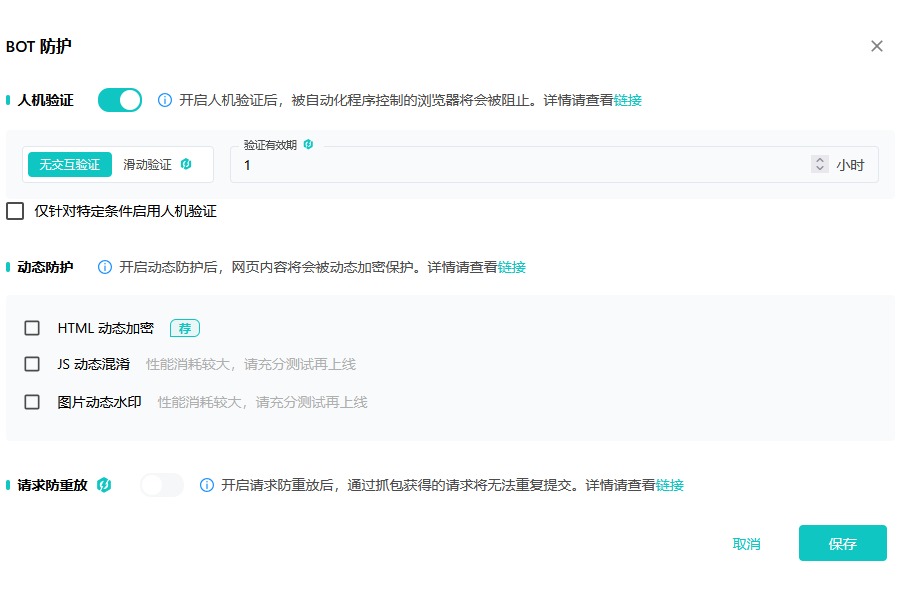The image size is (915, 589).
Task: Open the 链接 in 动态防护 description
Action: (512, 267)
